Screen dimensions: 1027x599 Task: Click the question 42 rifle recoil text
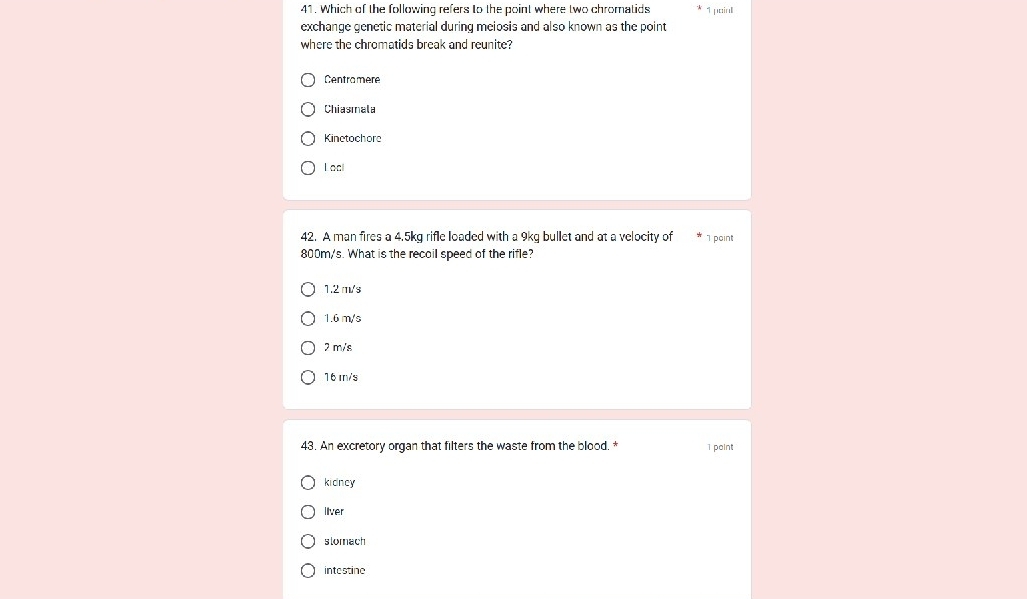tap(487, 245)
